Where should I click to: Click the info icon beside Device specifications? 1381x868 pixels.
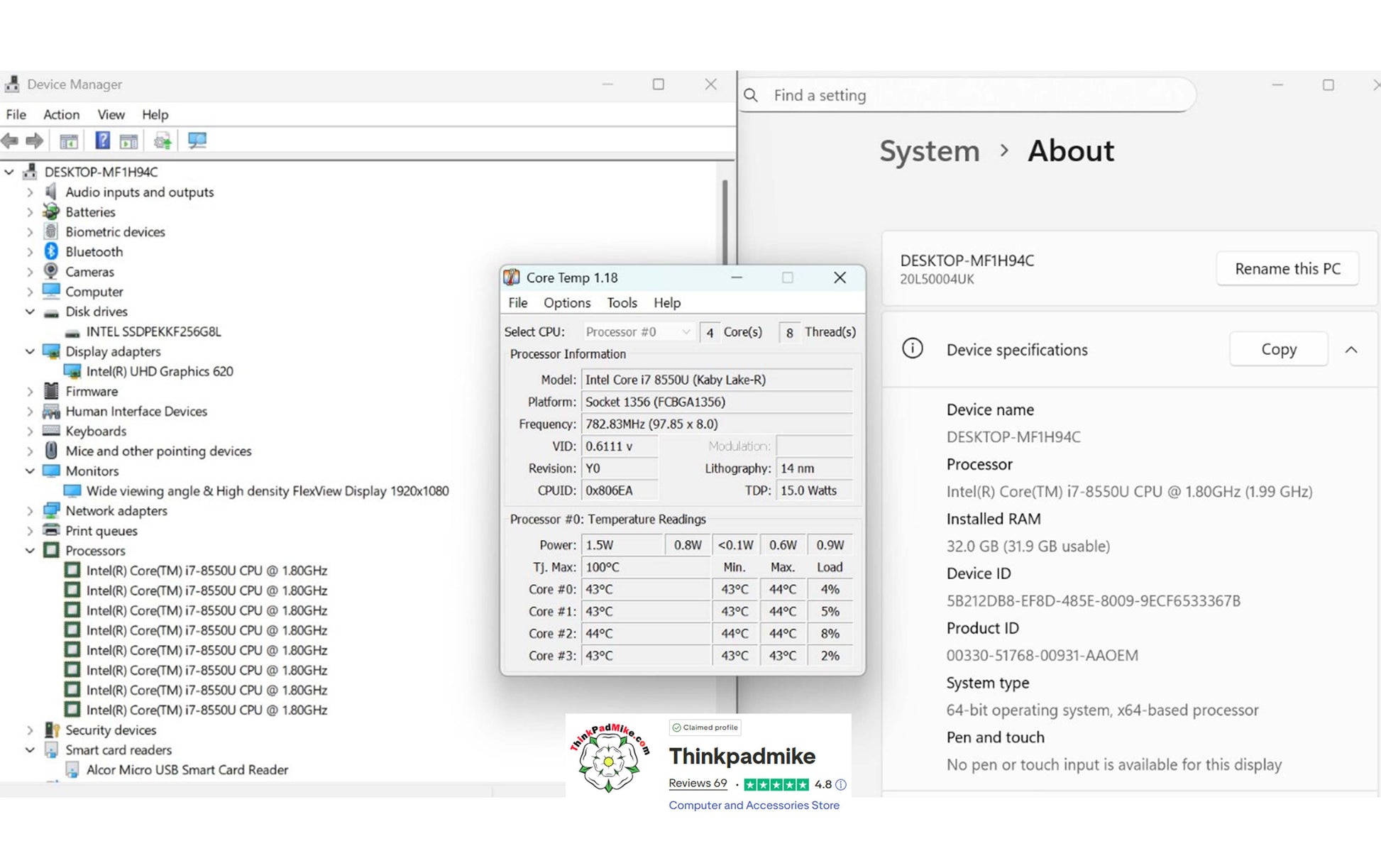tap(912, 349)
